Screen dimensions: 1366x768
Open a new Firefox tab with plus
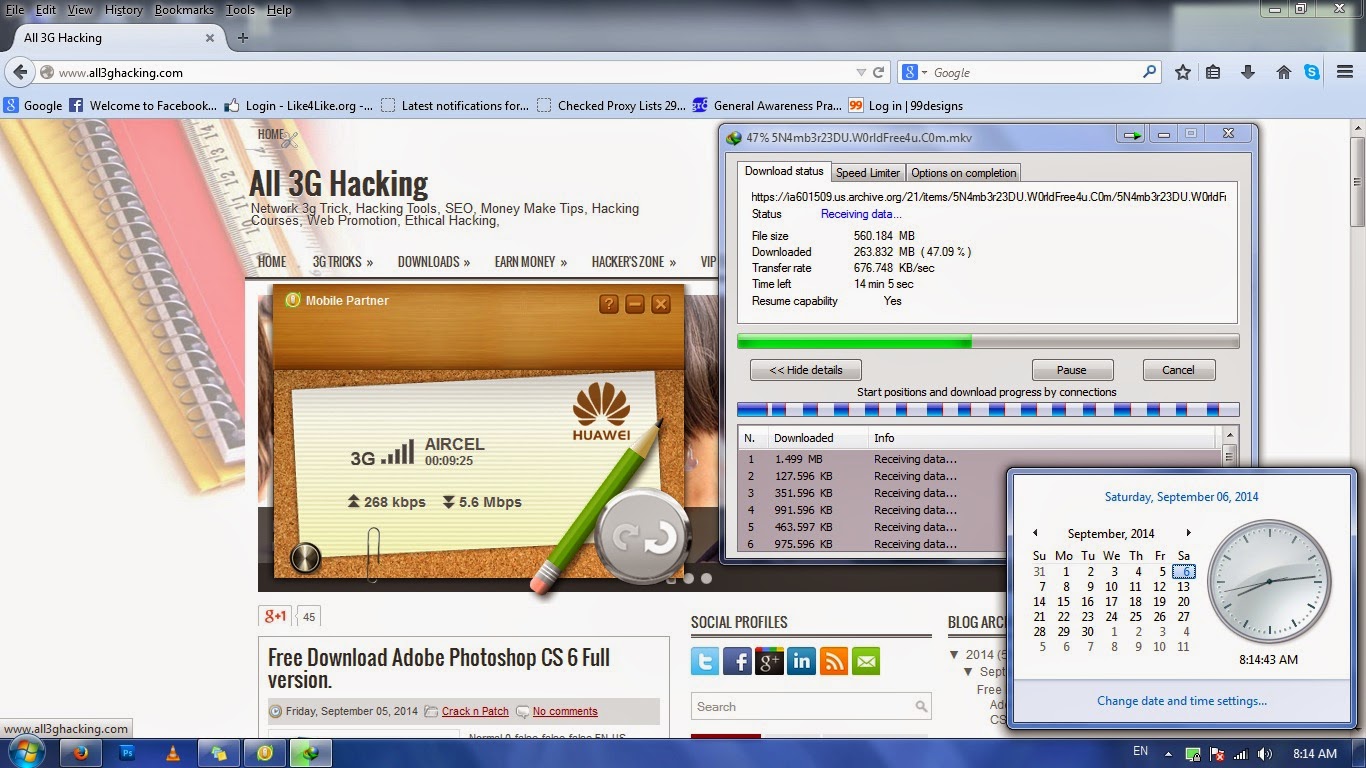click(242, 38)
